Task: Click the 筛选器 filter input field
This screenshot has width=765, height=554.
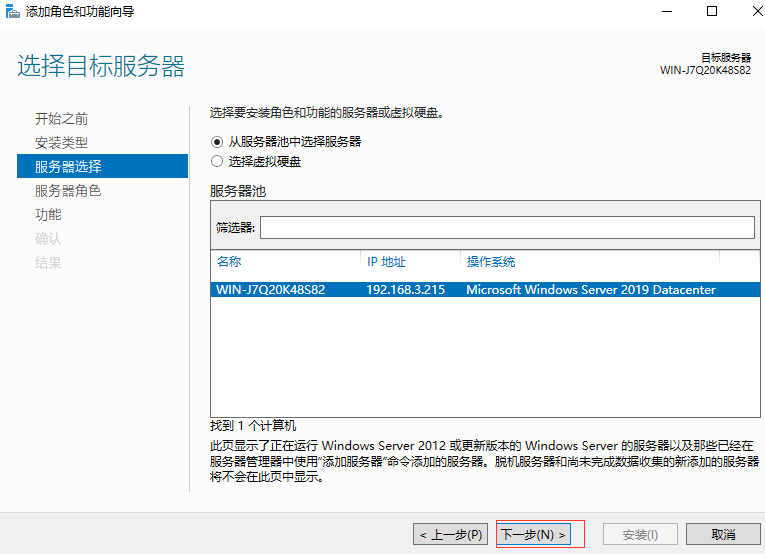Action: (x=507, y=228)
